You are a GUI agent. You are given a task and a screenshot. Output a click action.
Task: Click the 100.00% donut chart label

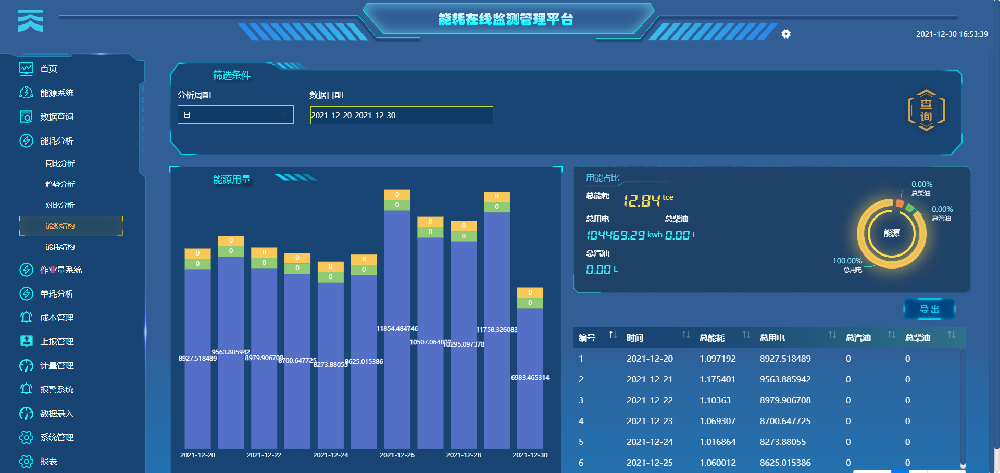point(848,261)
